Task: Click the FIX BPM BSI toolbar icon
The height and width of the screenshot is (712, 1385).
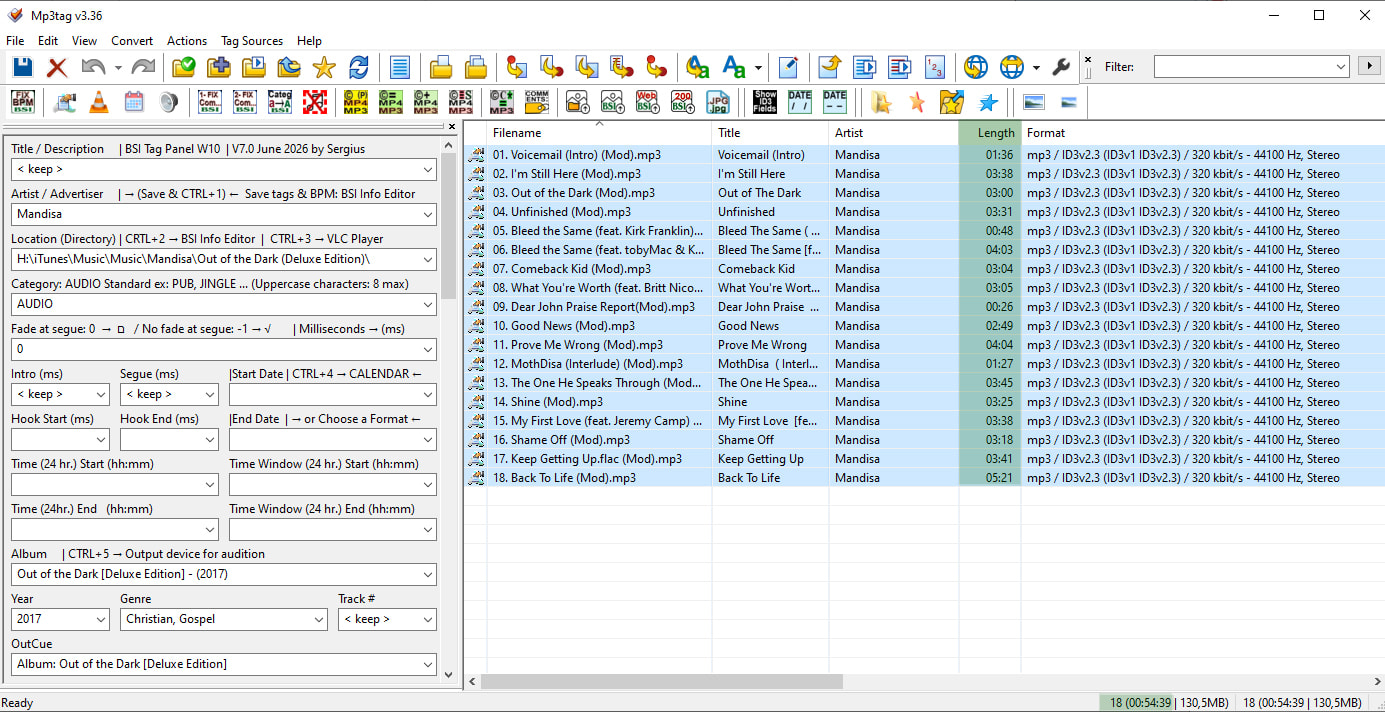Action: coord(23,101)
